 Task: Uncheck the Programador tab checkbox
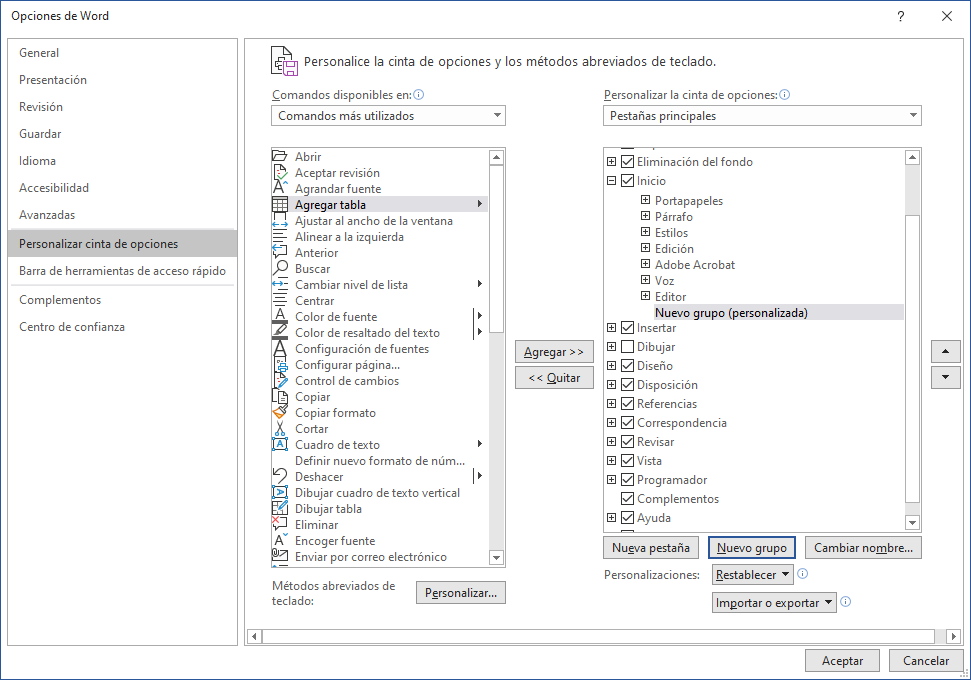click(x=627, y=480)
